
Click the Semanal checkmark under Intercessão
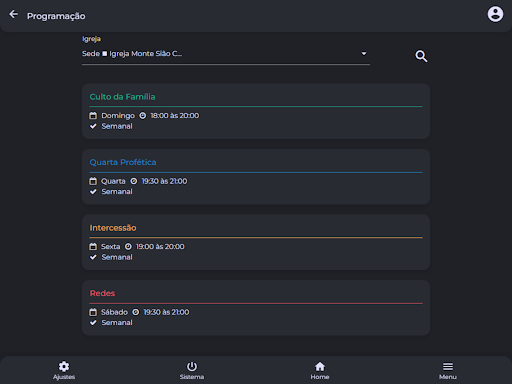pyautogui.click(x=93, y=257)
